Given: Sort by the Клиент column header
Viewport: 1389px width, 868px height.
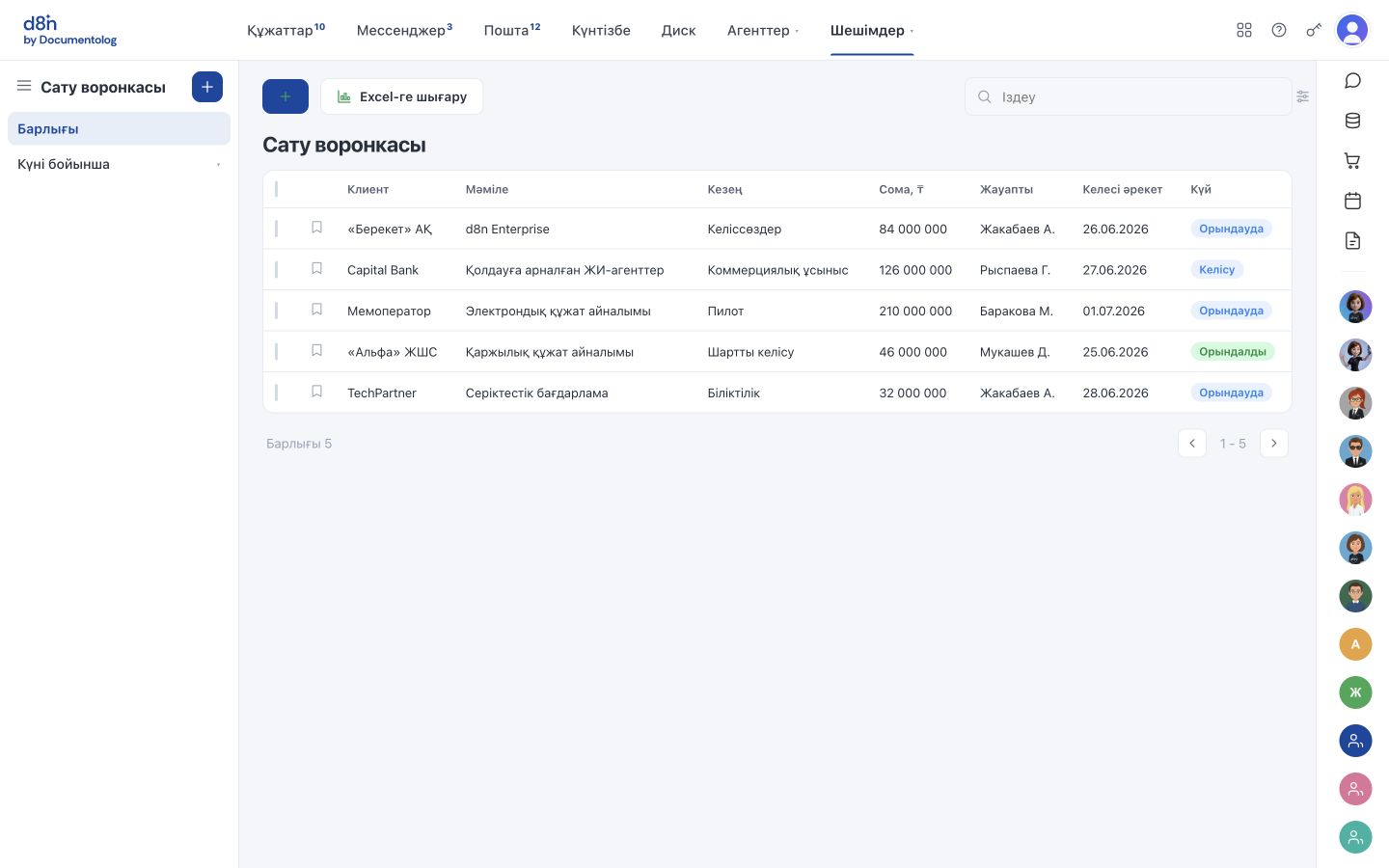Looking at the screenshot, I should [368, 189].
